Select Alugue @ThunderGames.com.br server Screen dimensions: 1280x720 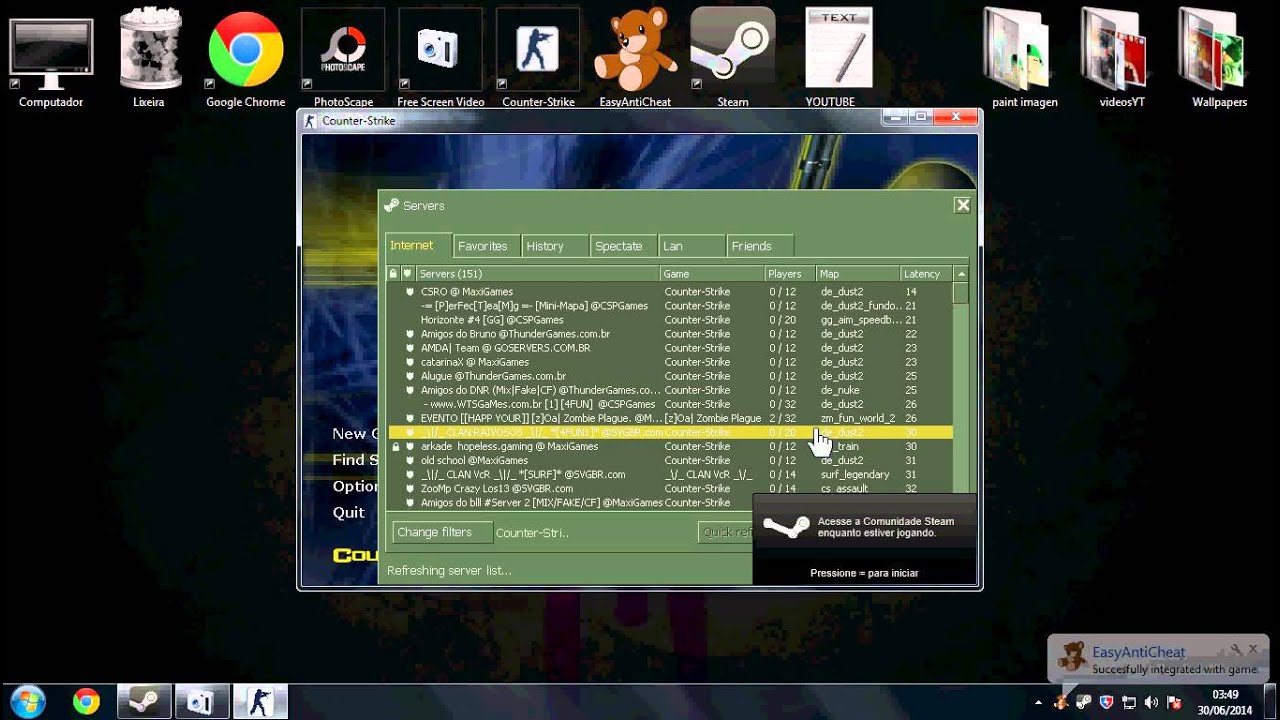(670, 376)
